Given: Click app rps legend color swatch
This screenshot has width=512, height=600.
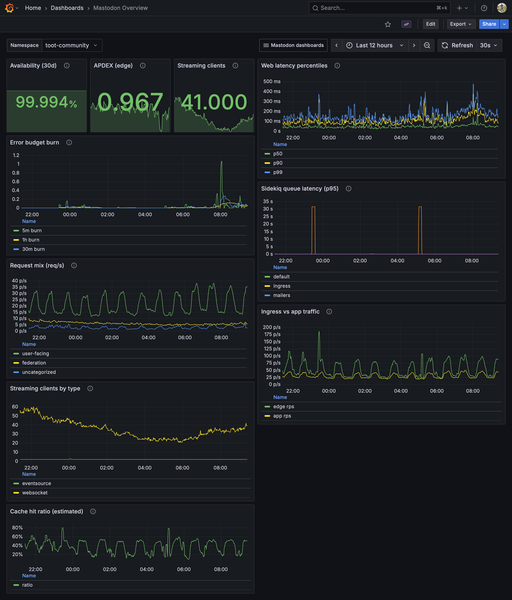Looking at the screenshot, I should (267, 416).
